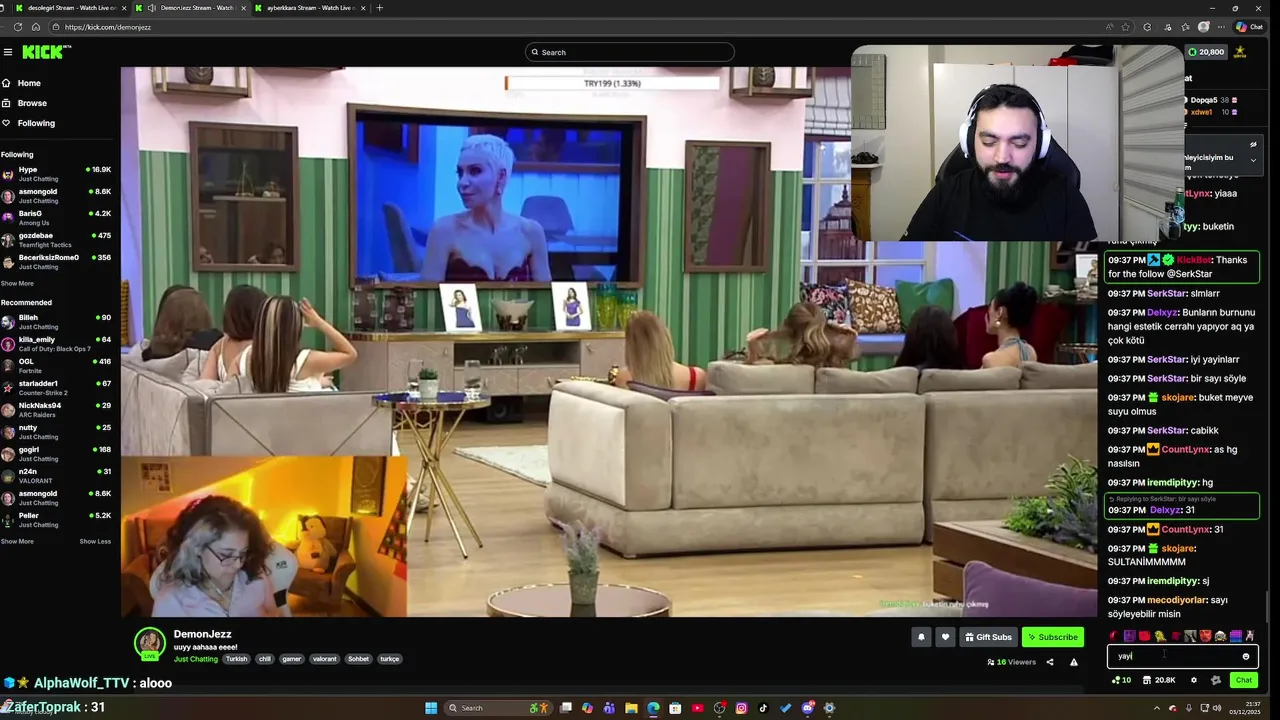Open the emoji picker in chat input
The image size is (1280, 720).
coord(1246,656)
